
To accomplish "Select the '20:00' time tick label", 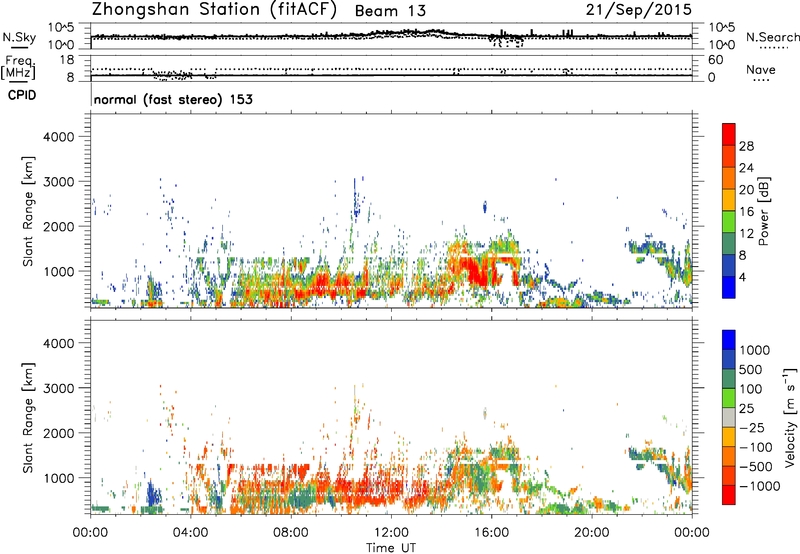I will [591, 533].
